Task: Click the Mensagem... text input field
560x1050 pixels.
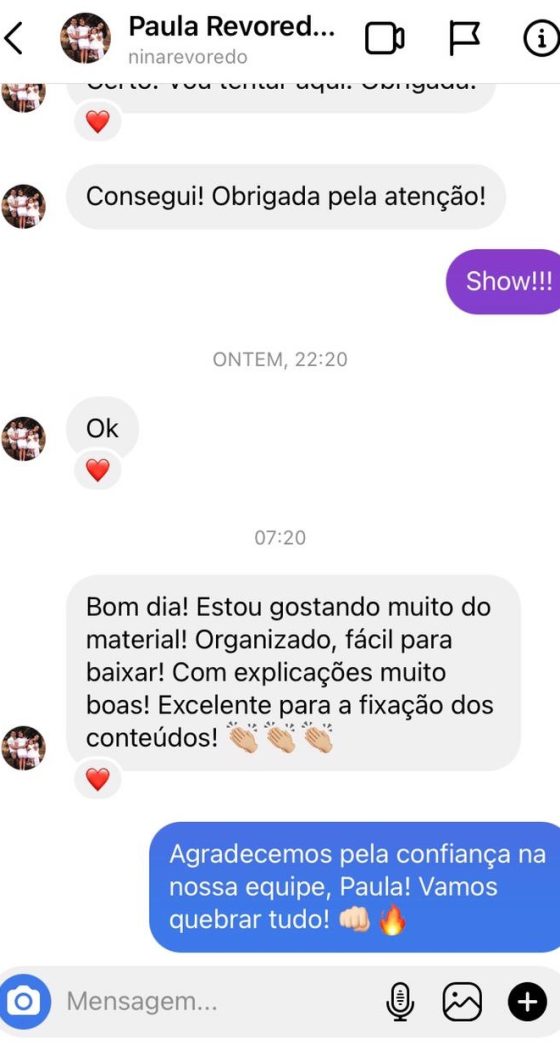Action: pos(221,1002)
